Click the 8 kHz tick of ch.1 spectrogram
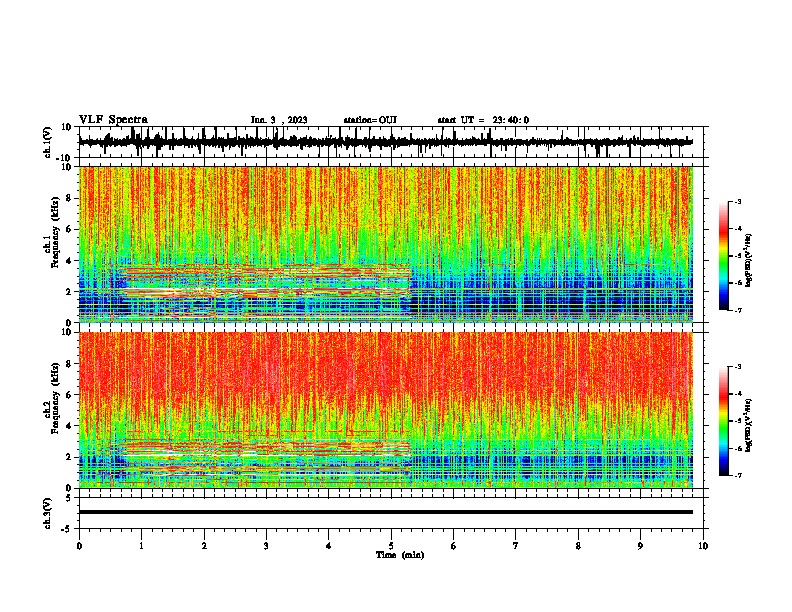This screenshot has width=792, height=612. point(70,198)
